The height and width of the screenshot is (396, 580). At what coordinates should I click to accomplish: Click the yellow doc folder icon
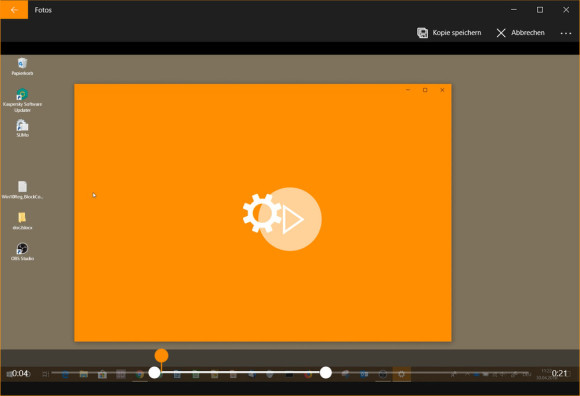(22, 217)
